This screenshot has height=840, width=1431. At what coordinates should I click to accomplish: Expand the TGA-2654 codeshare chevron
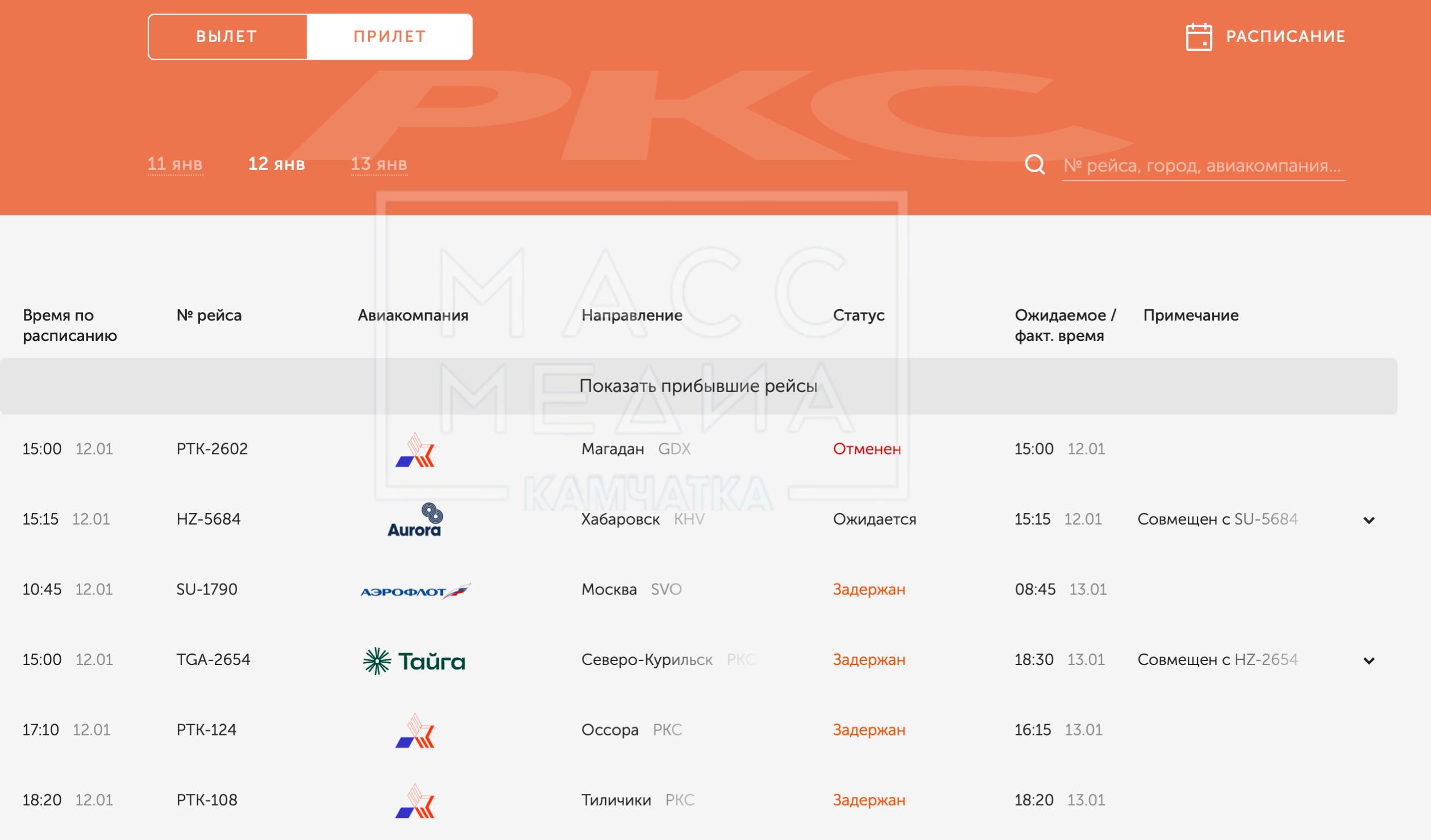[1368, 660]
